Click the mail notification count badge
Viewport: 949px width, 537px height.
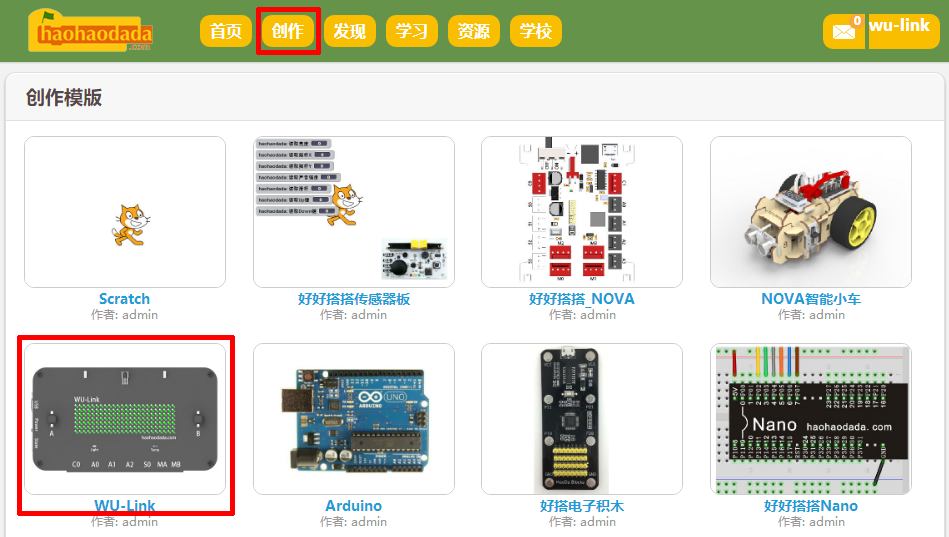click(x=857, y=21)
